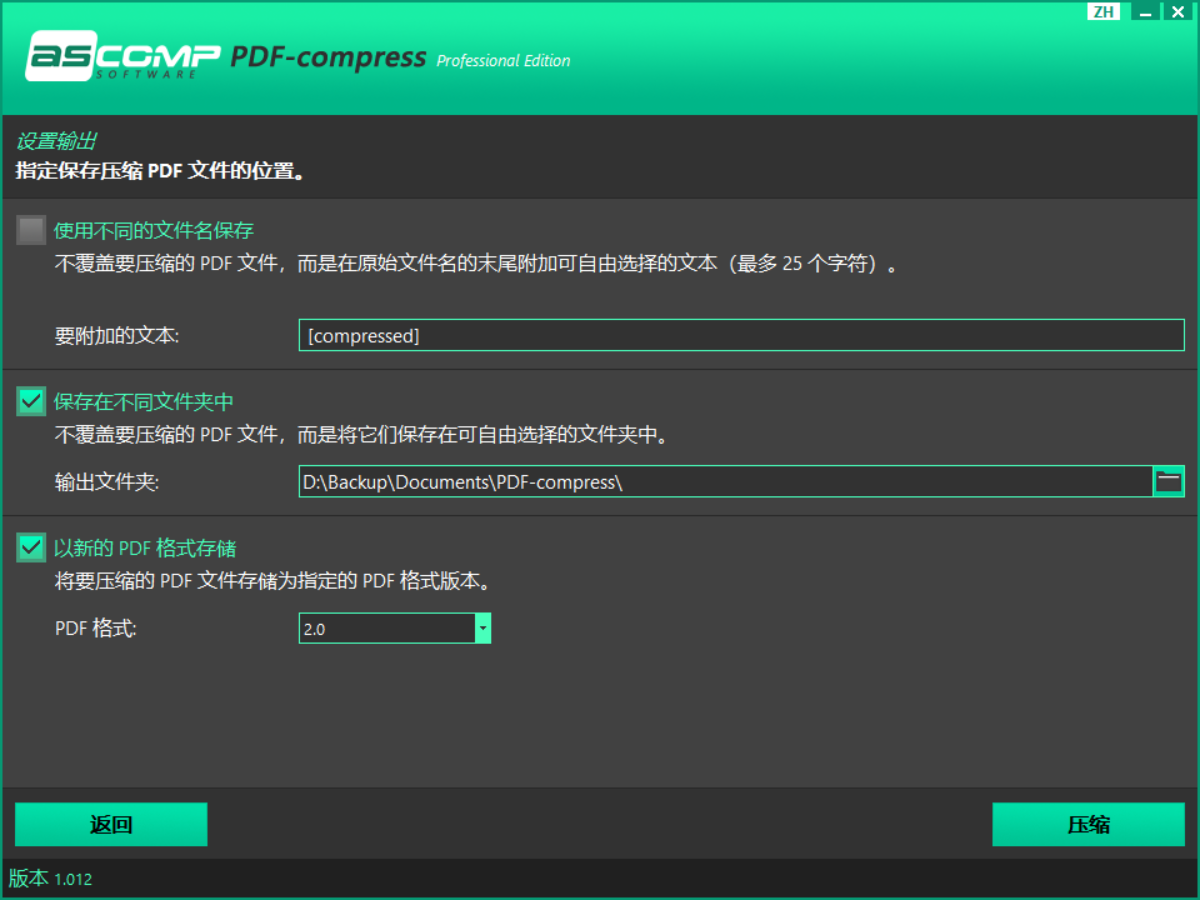Click the 使用不同的文件名保存 label text
The image size is (1200, 900).
point(154,231)
